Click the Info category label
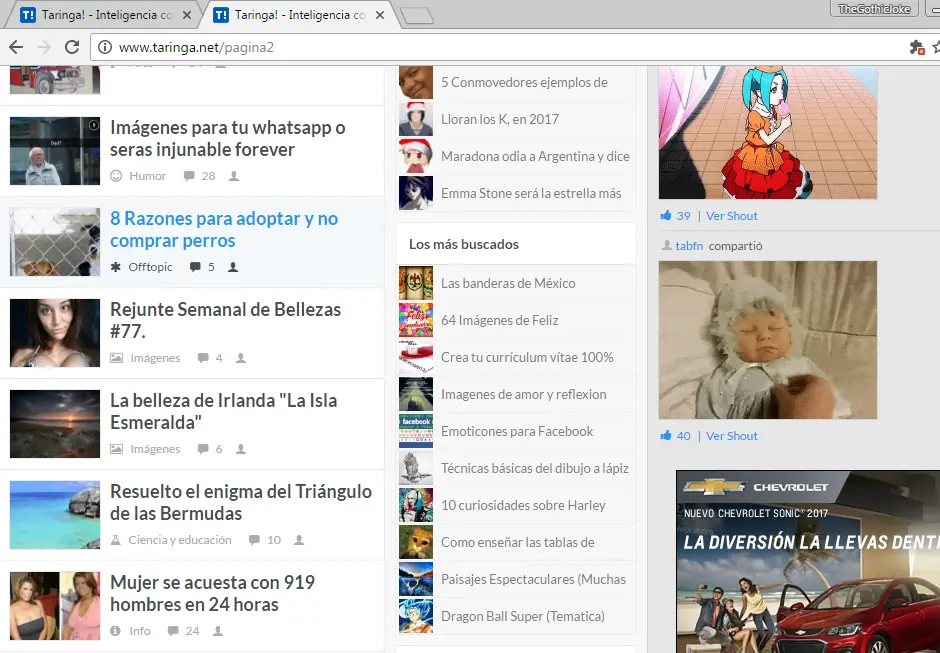 140,631
